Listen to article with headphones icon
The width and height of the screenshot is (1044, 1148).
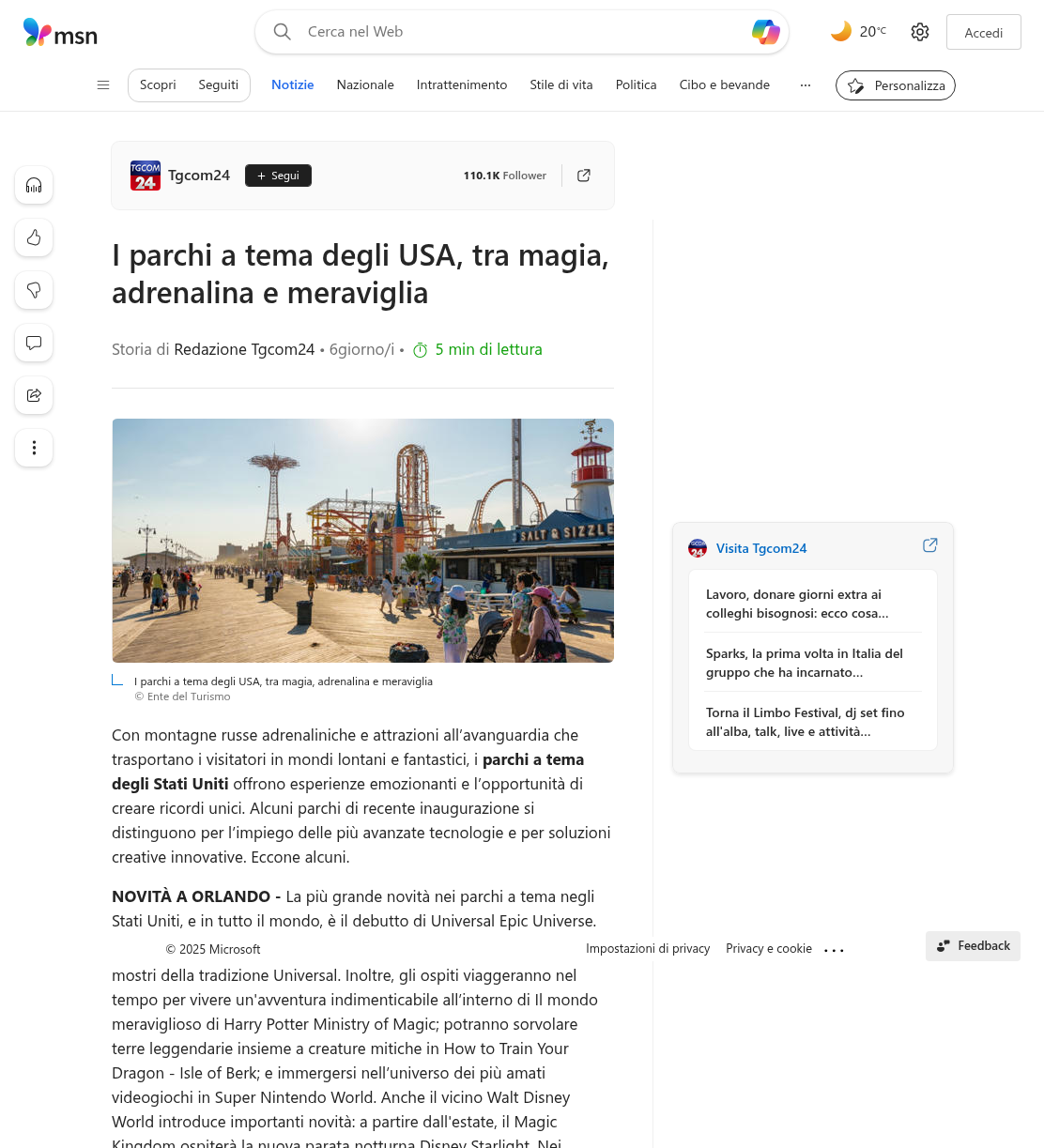tap(34, 185)
